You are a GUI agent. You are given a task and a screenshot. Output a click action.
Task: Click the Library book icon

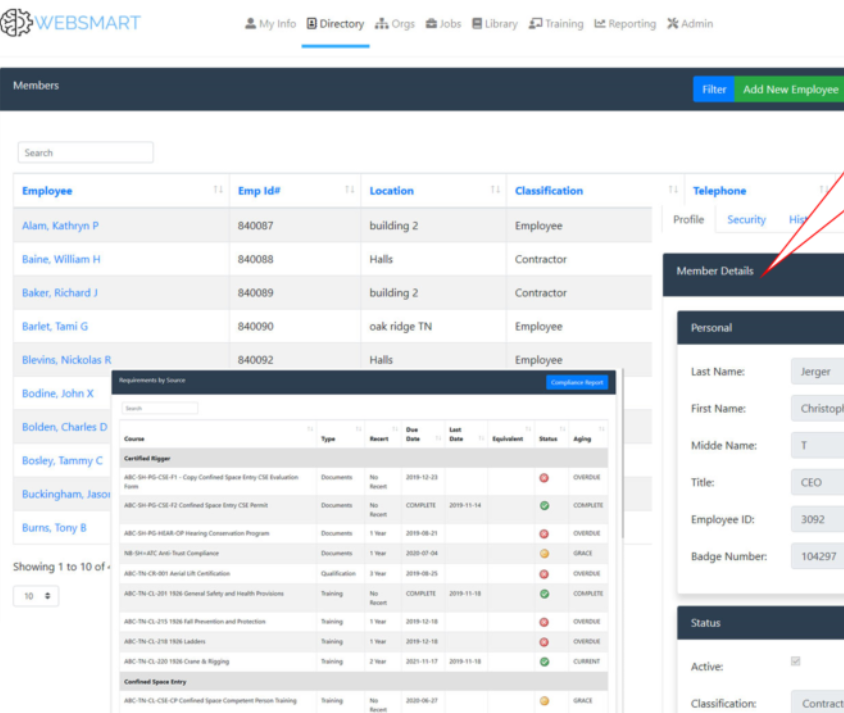pyautogui.click(x=476, y=23)
